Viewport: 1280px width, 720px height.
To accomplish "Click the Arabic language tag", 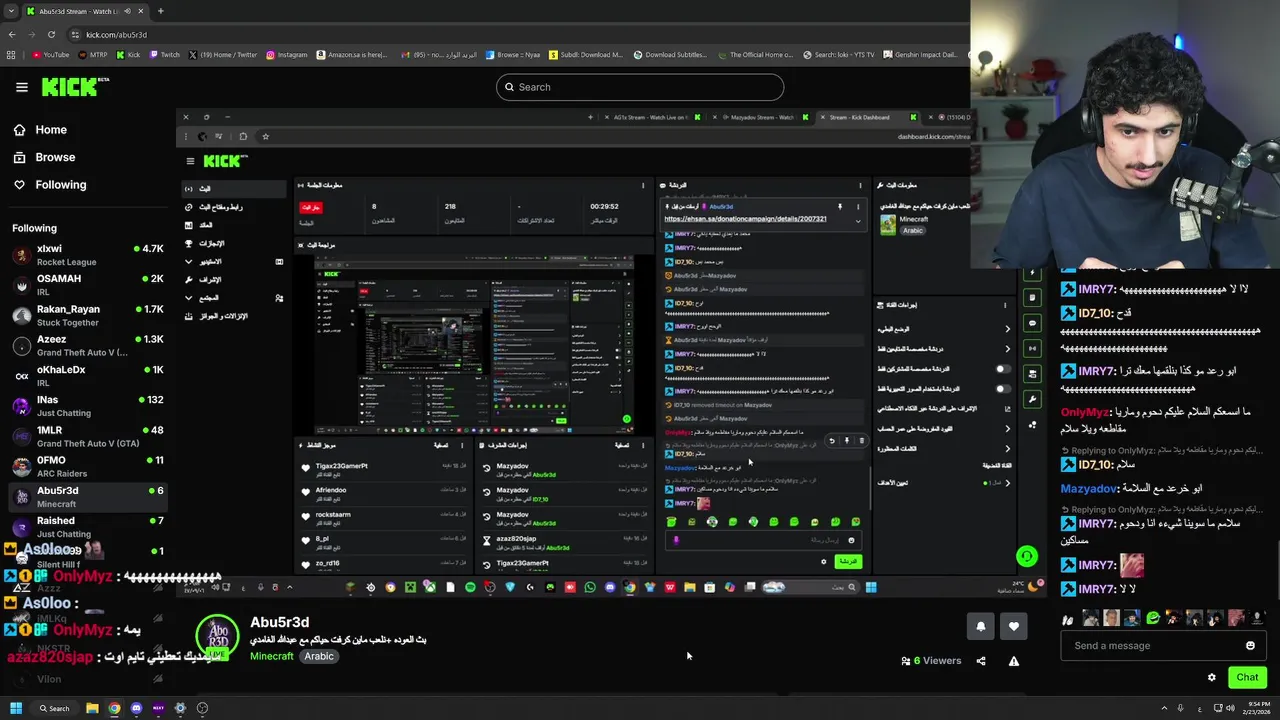I will coord(319,656).
